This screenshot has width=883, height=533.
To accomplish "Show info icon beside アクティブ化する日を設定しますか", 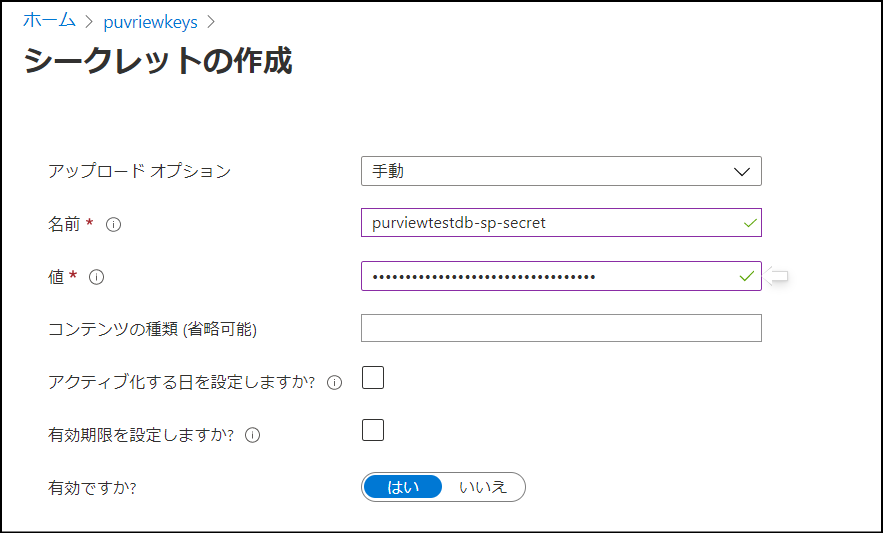I will click(x=335, y=383).
